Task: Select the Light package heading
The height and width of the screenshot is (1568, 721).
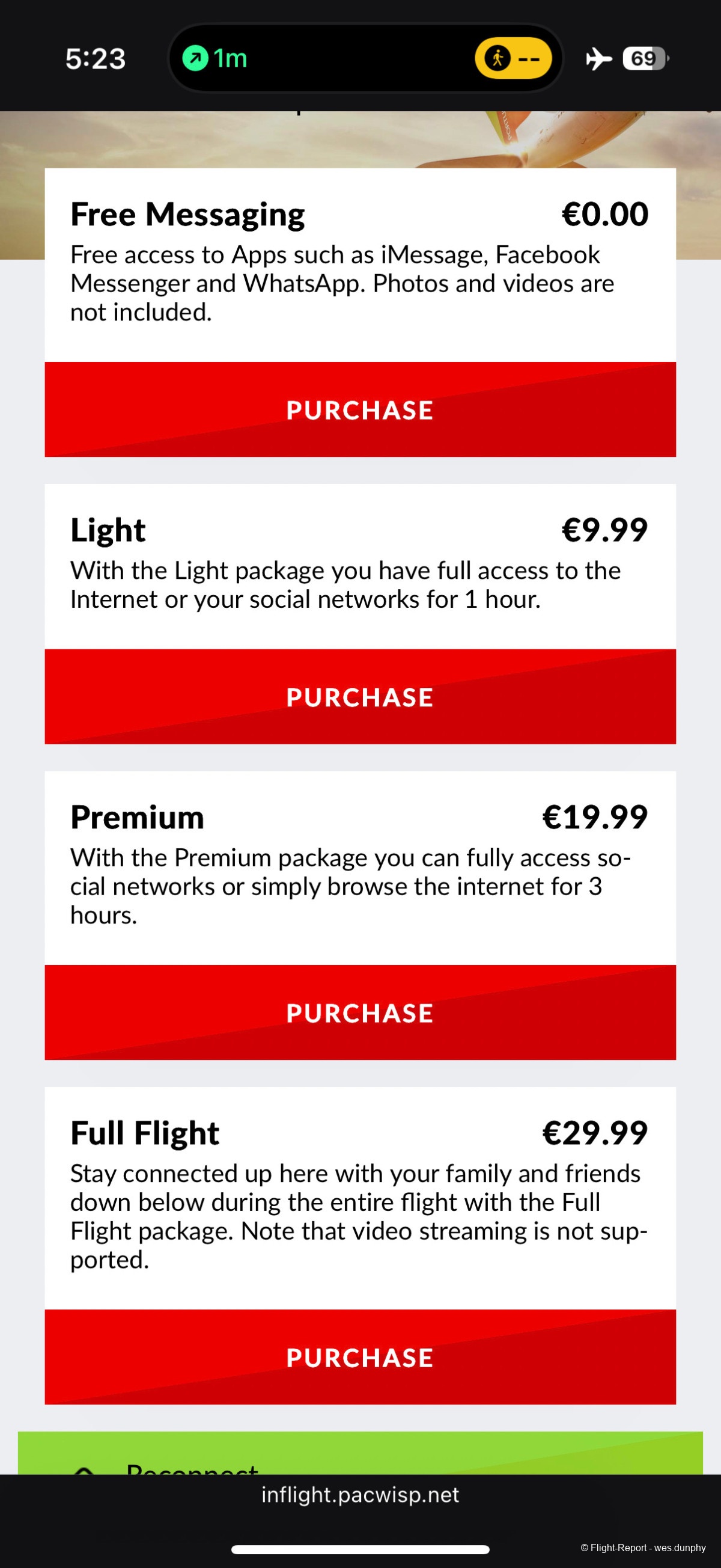Action: (x=108, y=530)
